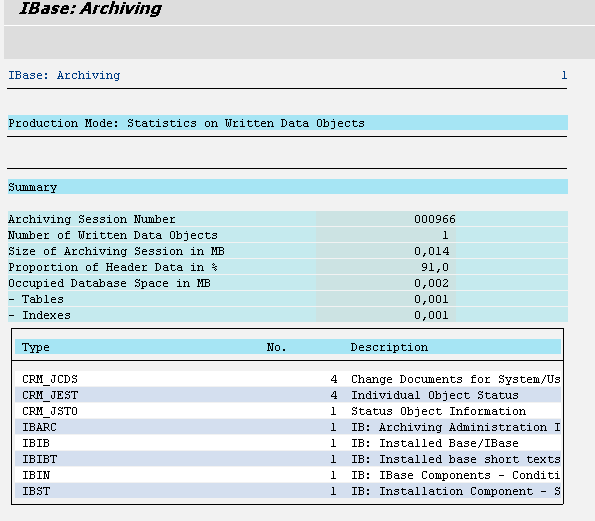The height and width of the screenshot is (521, 595).
Task: Click the Production Mode statistics heading
Action: coord(186,123)
